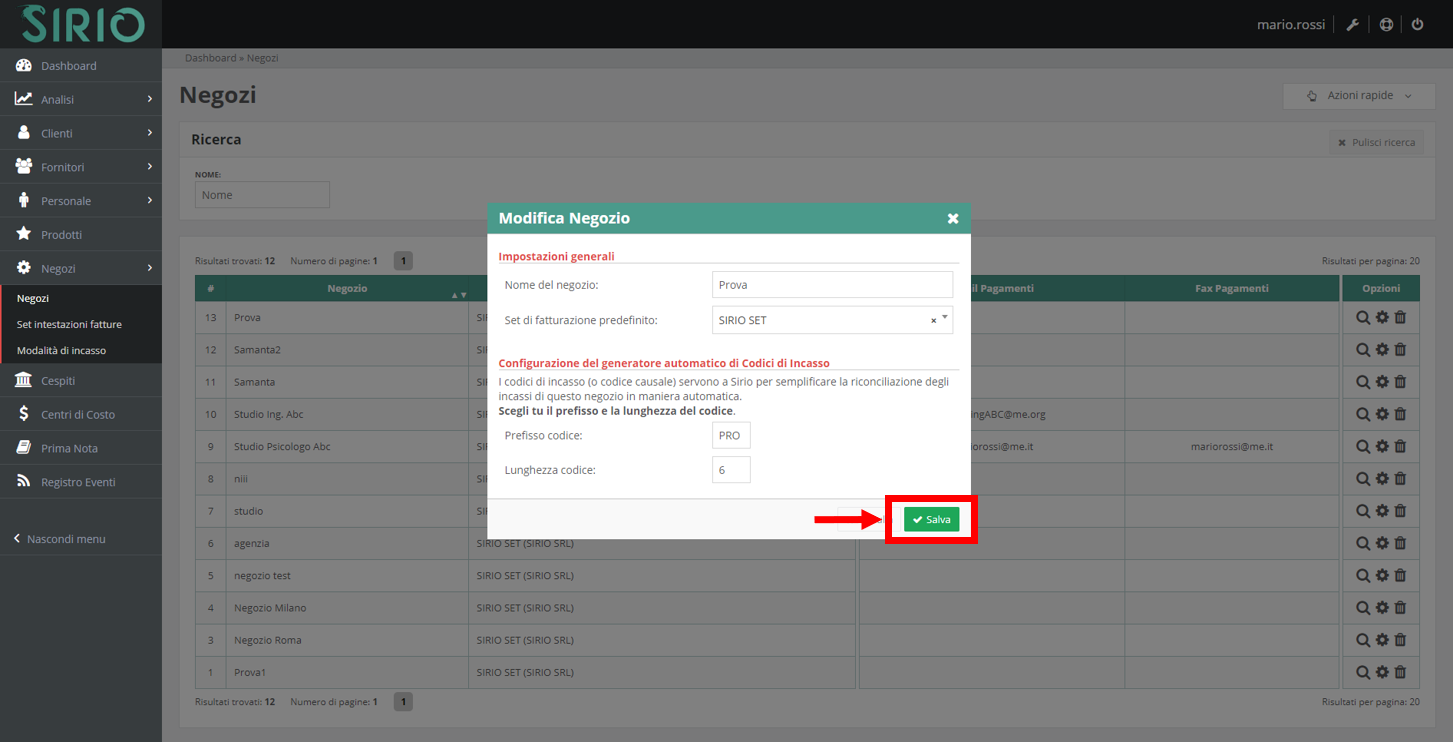This screenshot has height=742, width=1453.
Task: Open the Azioni rapide dropdown
Action: click(x=1358, y=95)
